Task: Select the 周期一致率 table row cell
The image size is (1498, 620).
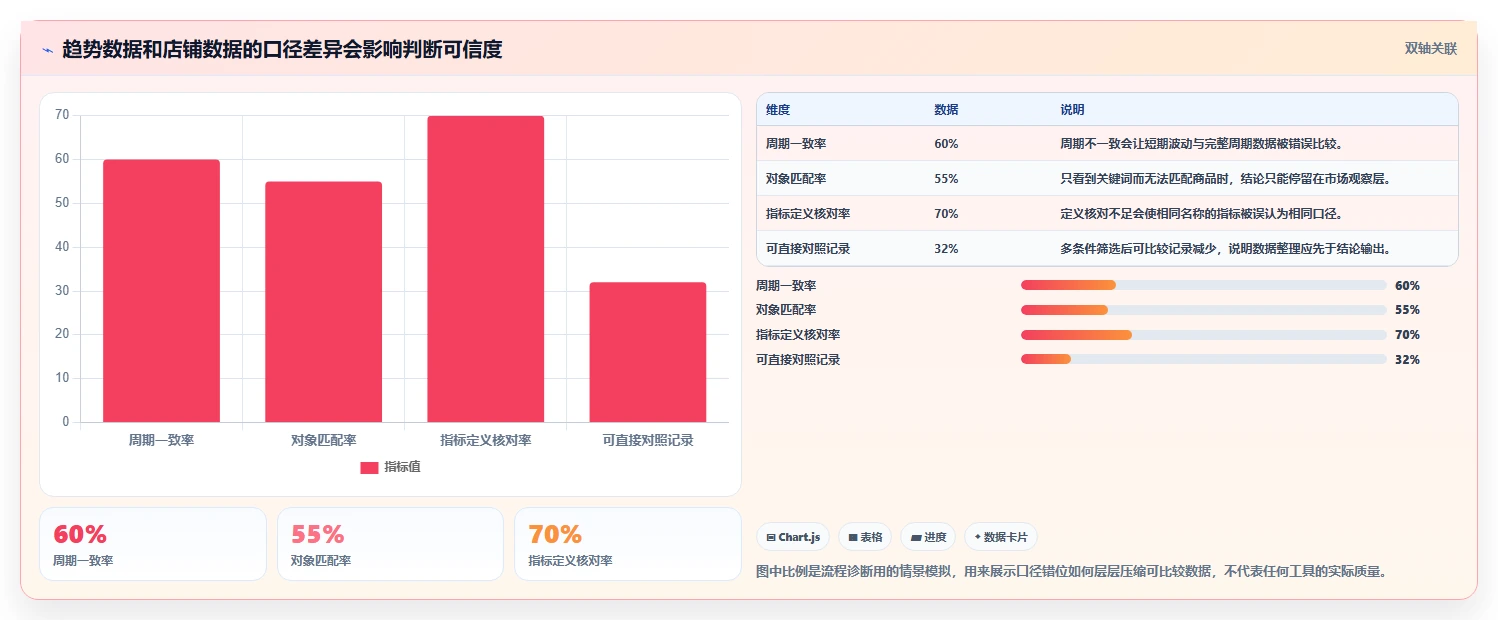Action: click(796, 144)
